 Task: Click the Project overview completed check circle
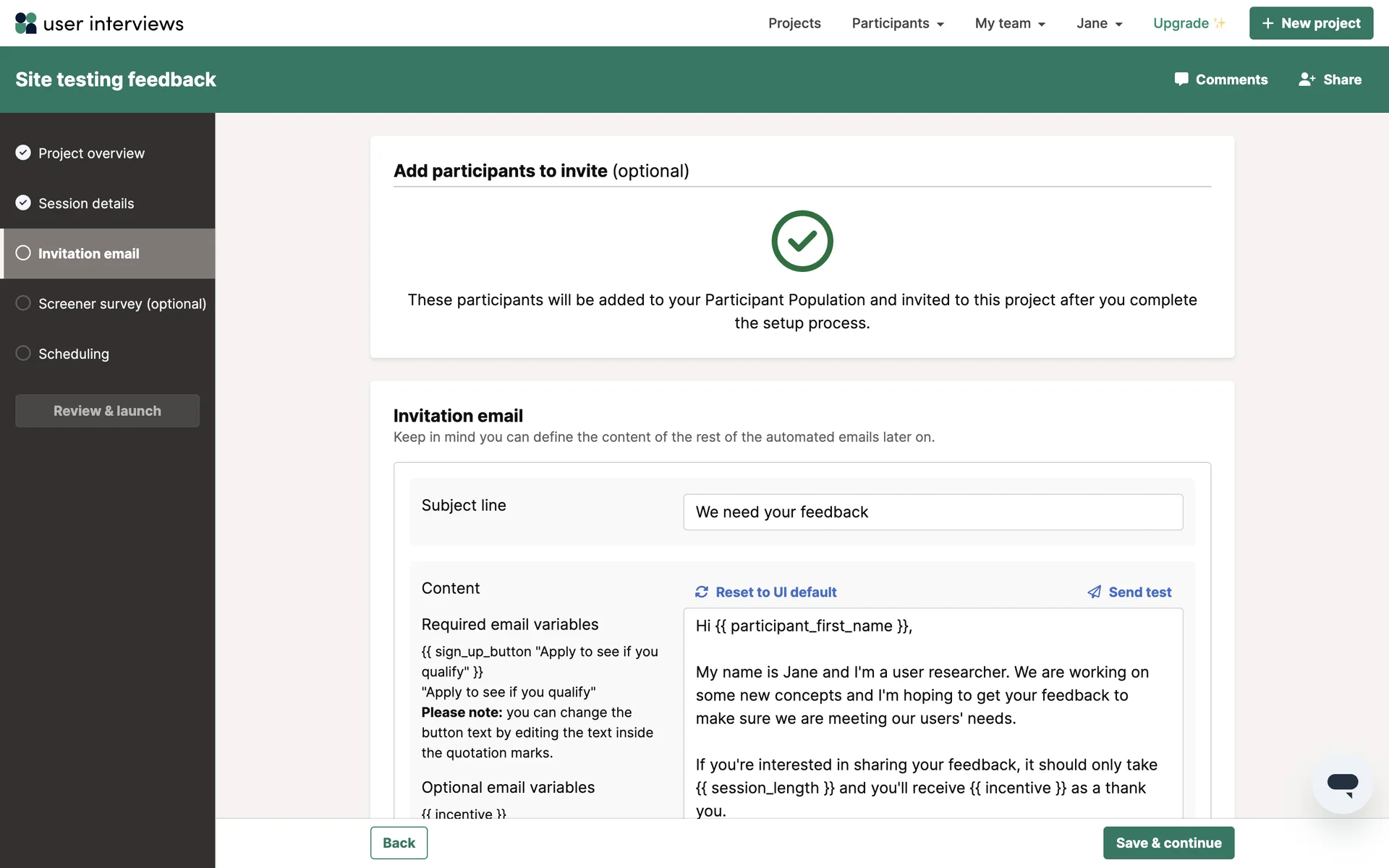pyautogui.click(x=23, y=153)
